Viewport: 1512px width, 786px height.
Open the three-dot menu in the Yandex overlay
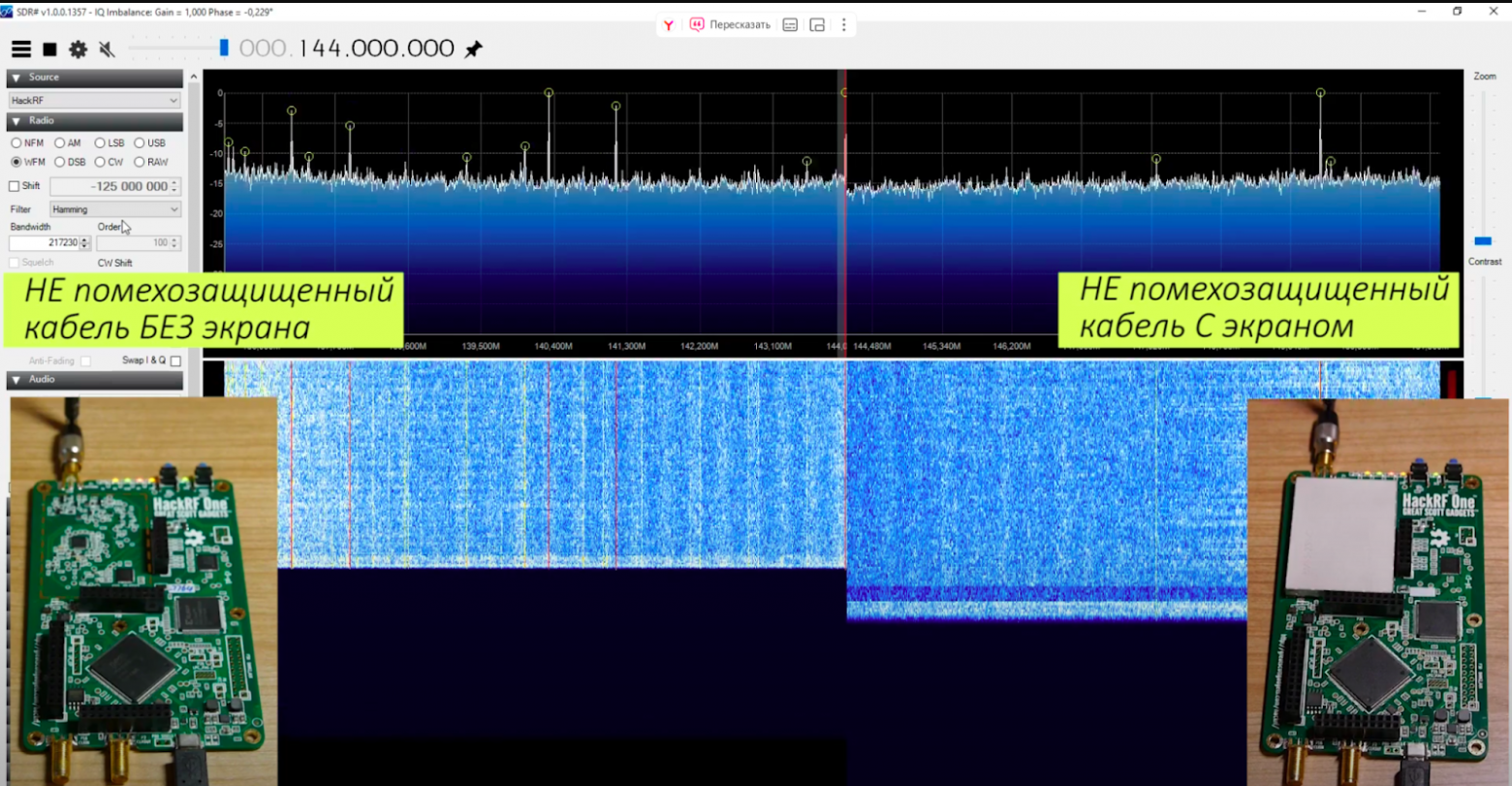pyautogui.click(x=842, y=25)
